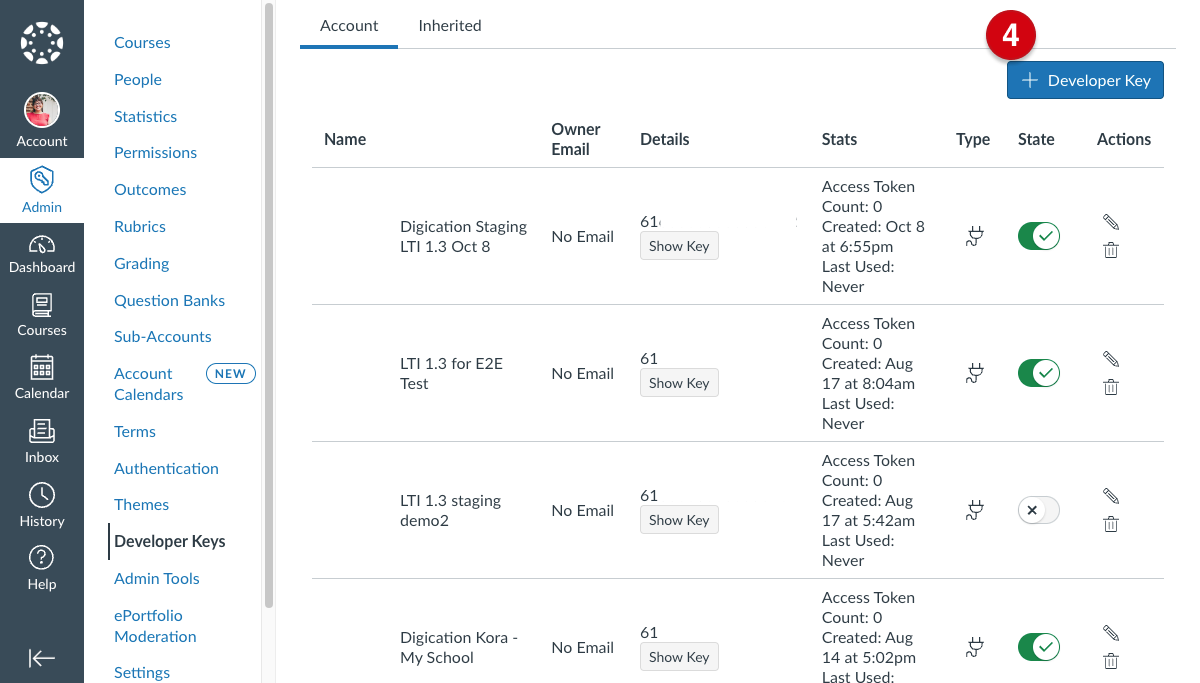This screenshot has width=1200, height=683.
Task: Delete the LTI 1.3 for E2E Test key with the trash icon
Action: (1111, 387)
